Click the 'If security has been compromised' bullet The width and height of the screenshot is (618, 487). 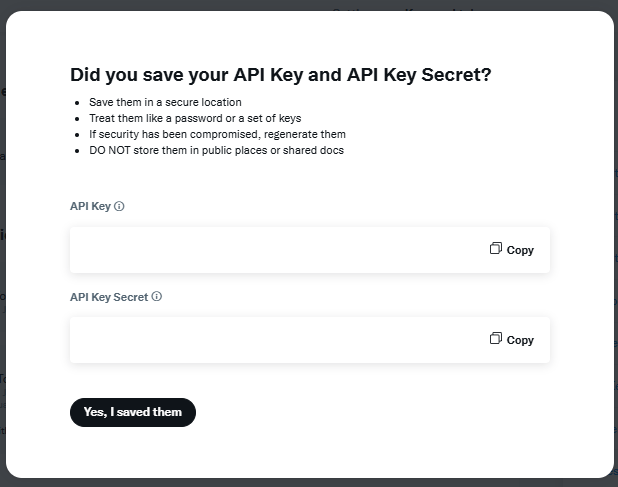pos(217,134)
